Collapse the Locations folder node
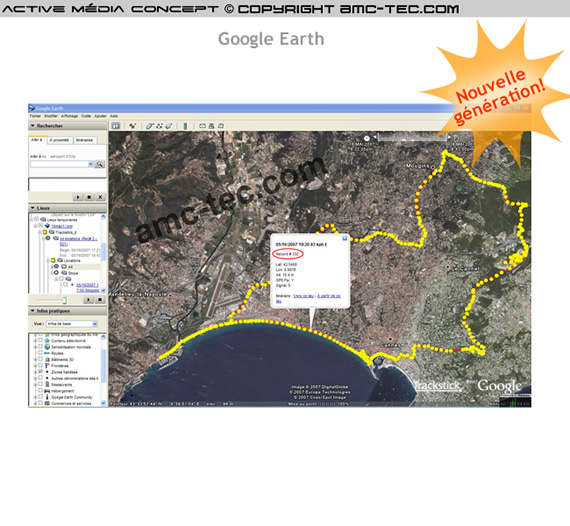The image size is (570, 526). click(48, 260)
